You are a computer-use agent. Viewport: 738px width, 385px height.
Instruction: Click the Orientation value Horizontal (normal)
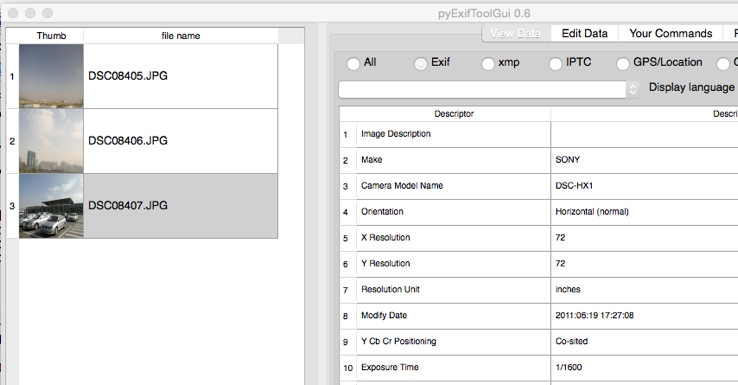(x=592, y=212)
